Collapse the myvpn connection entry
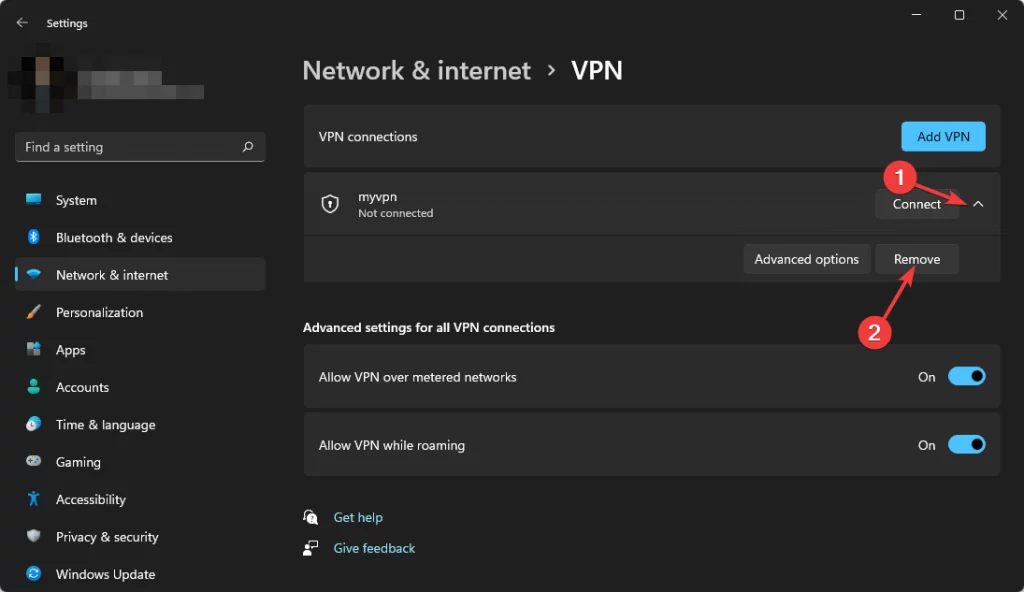Screen dimensions: 1024x592 [x=978, y=203]
